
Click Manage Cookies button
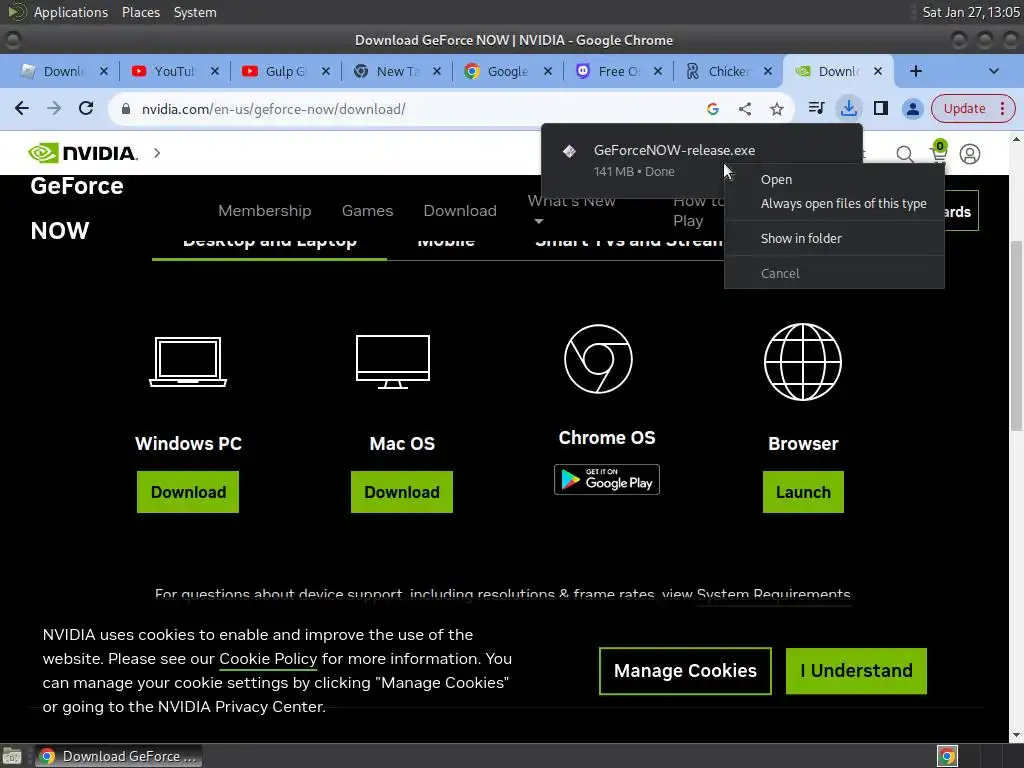pos(685,671)
